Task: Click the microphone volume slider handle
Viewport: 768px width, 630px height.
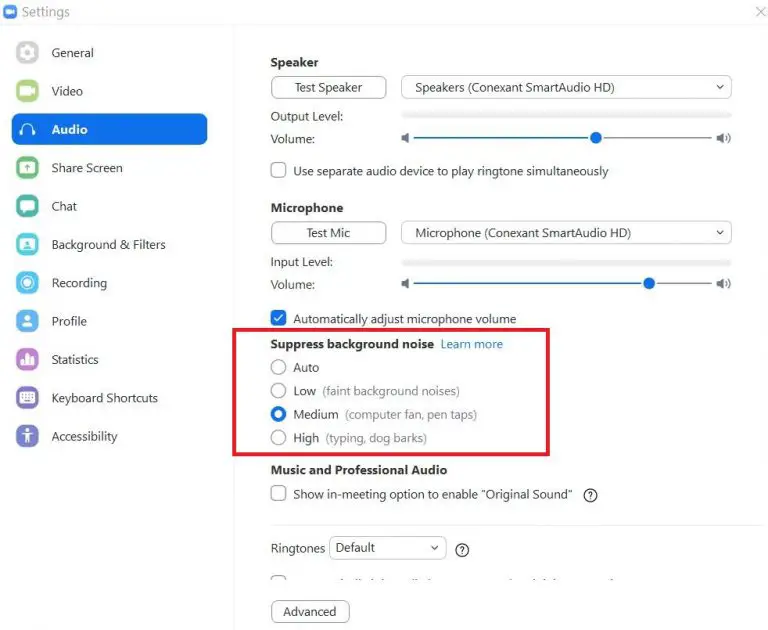Action: (x=649, y=284)
